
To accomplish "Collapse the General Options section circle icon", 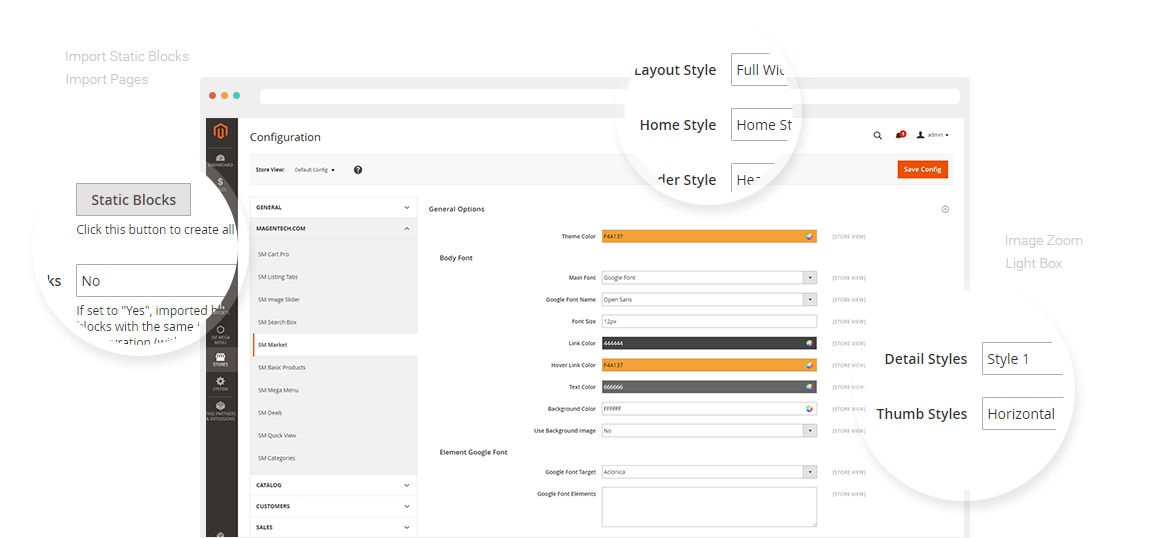I will pos(945,210).
